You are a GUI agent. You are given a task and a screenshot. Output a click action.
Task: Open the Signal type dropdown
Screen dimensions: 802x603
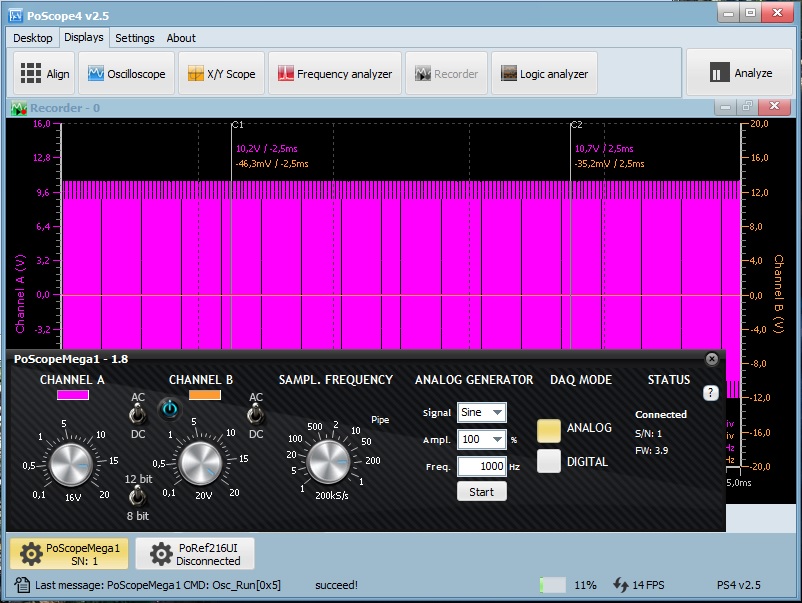pyautogui.click(x=481, y=412)
